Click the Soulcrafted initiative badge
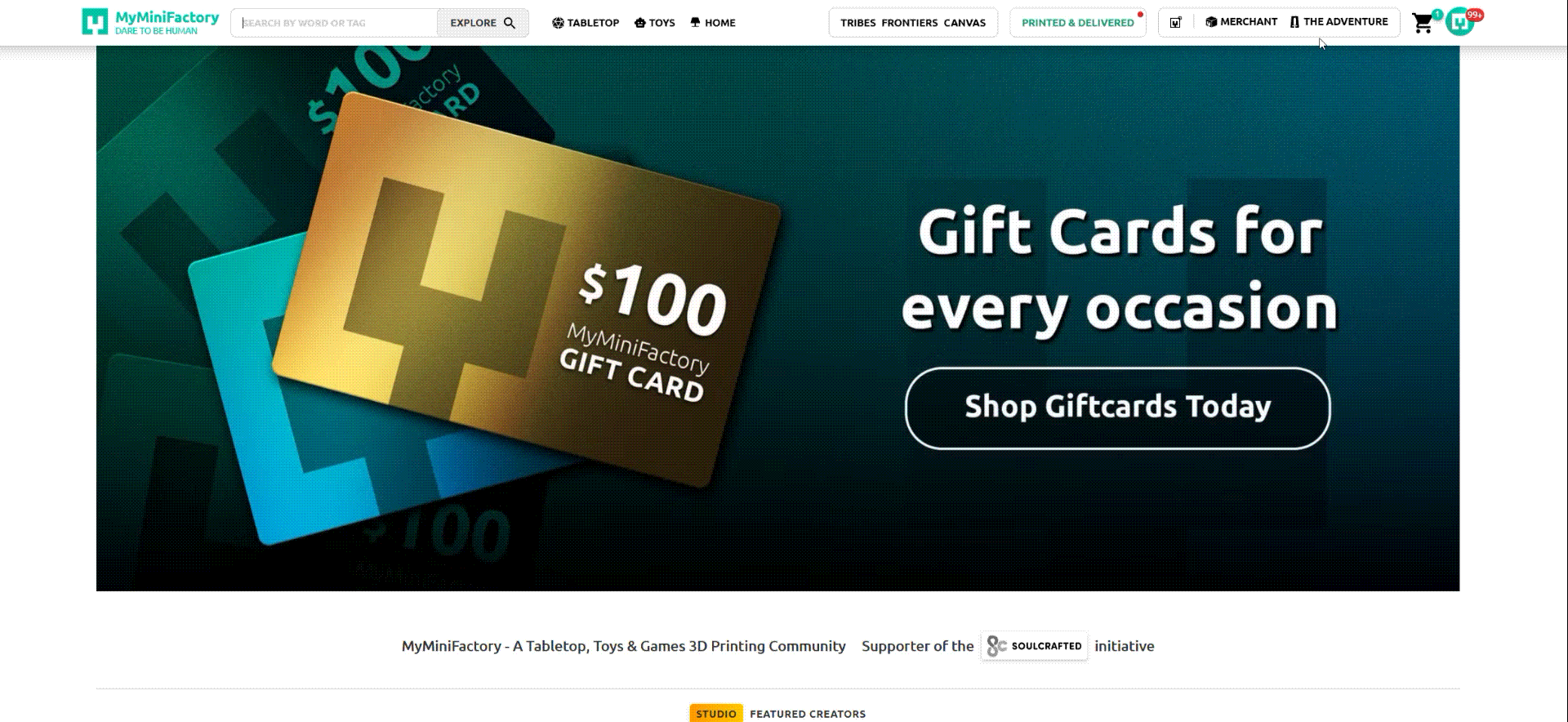 pos(1034,646)
